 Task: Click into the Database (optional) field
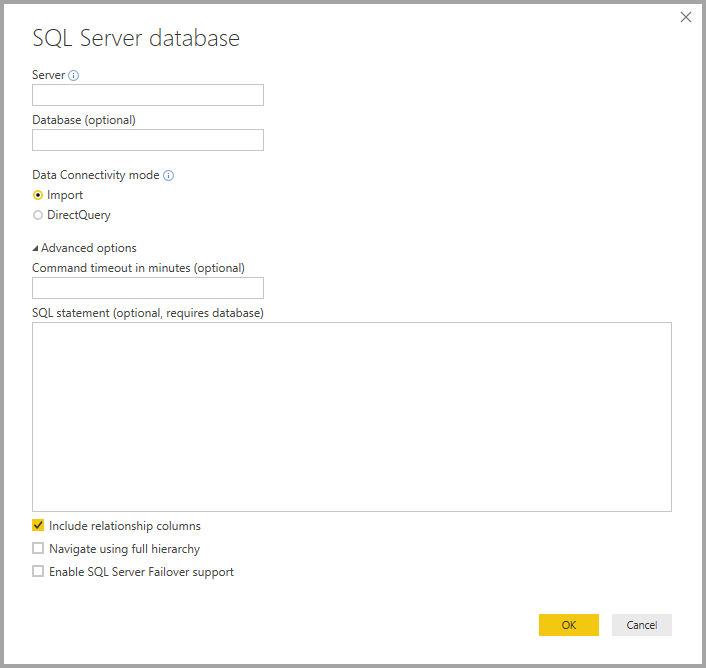[x=148, y=140]
